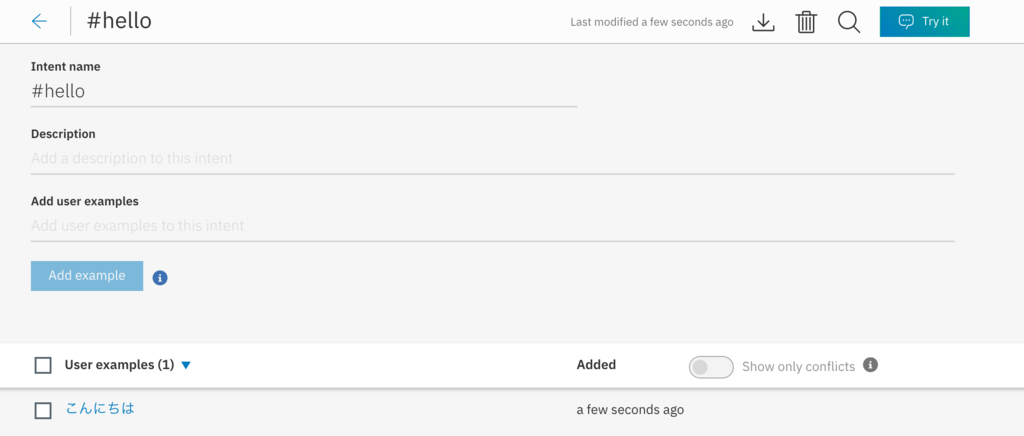Click into the Description field
This screenshot has height=436, width=1024.
(492, 158)
